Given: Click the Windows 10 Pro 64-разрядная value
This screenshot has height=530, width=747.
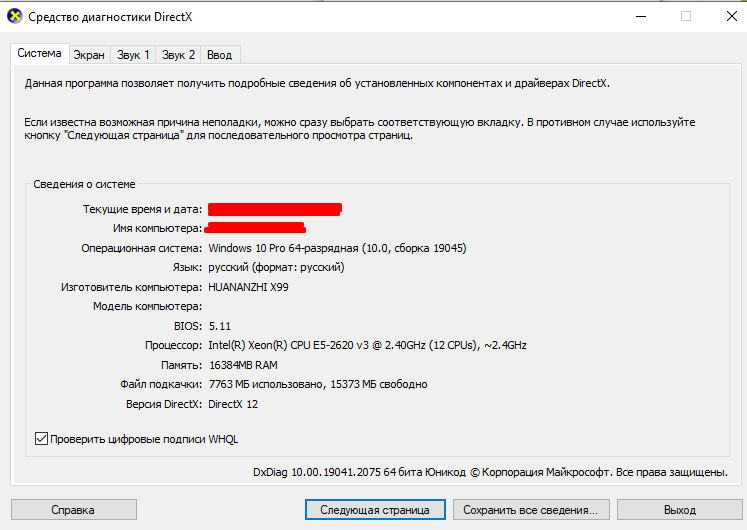Looking at the screenshot, I should pos(337,248).
